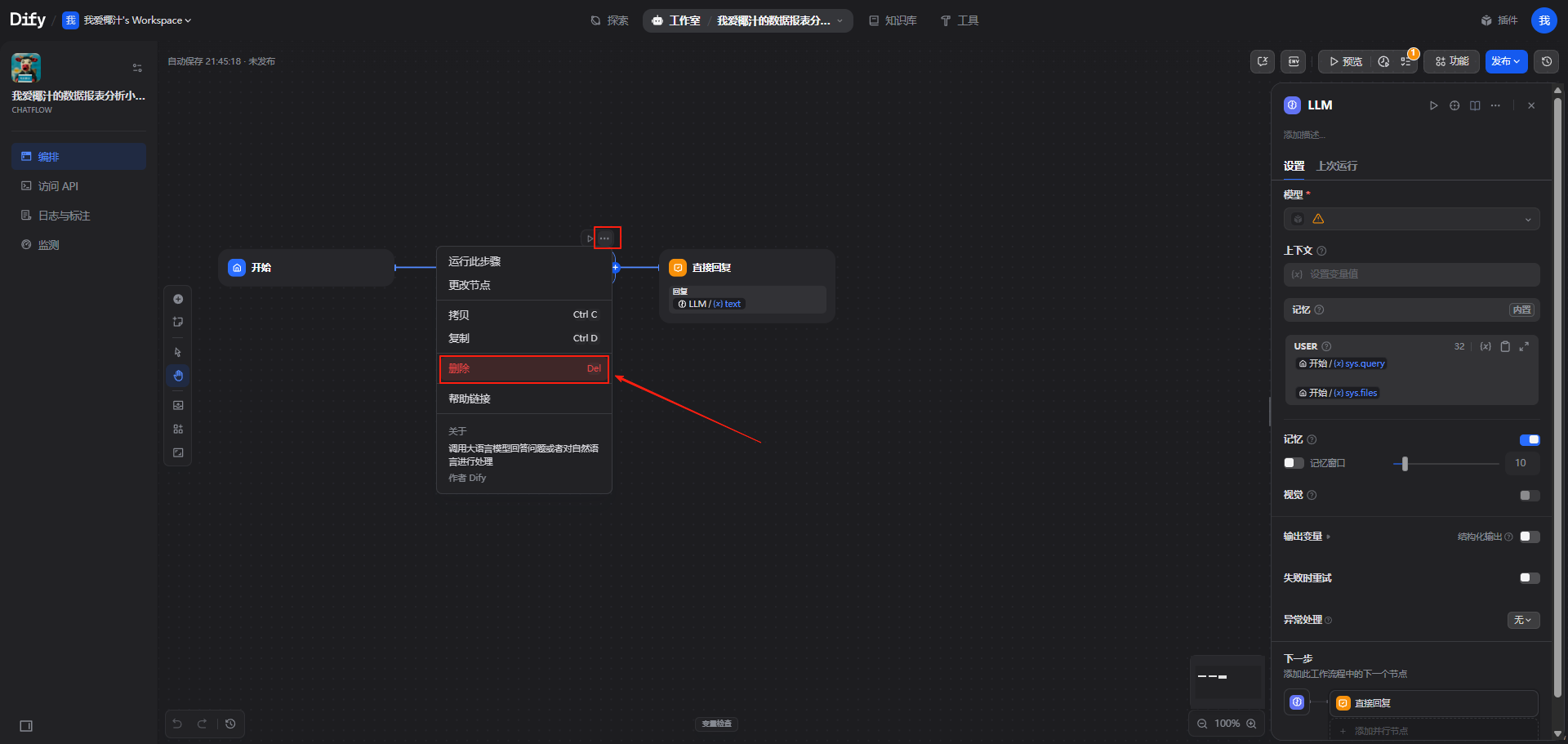Enable the 结构化输出 structured output switch
Screen dimensions: 1568x744
click(x=1530, y=537)
